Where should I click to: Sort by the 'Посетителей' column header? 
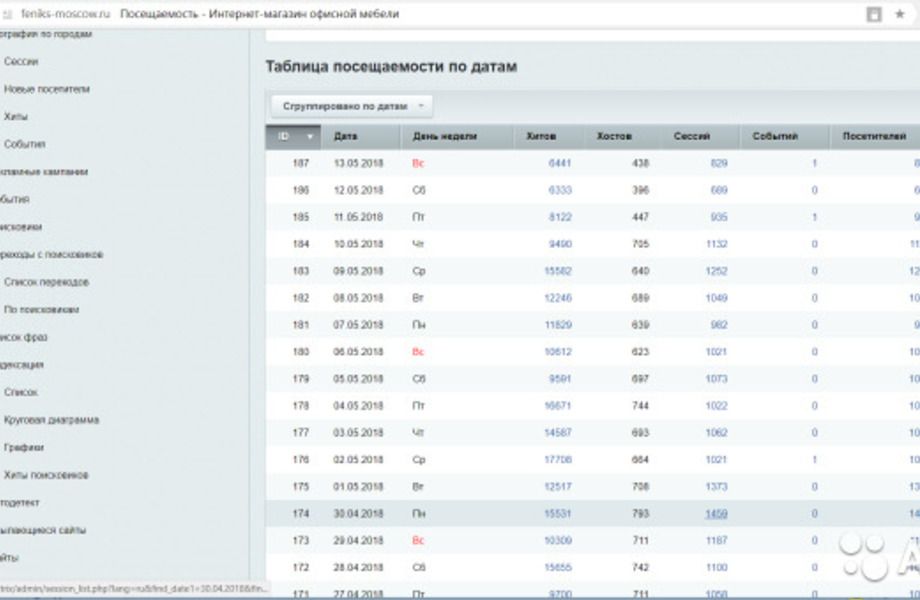click(x=874, y=136)
